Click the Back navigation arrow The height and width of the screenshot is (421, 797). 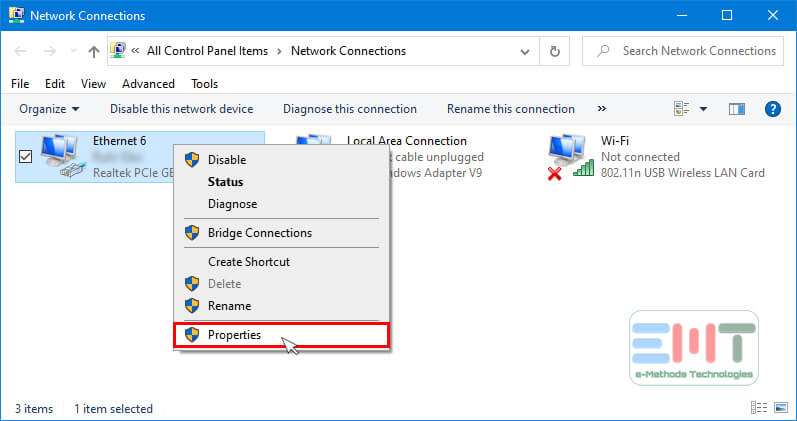click(20, 51)
